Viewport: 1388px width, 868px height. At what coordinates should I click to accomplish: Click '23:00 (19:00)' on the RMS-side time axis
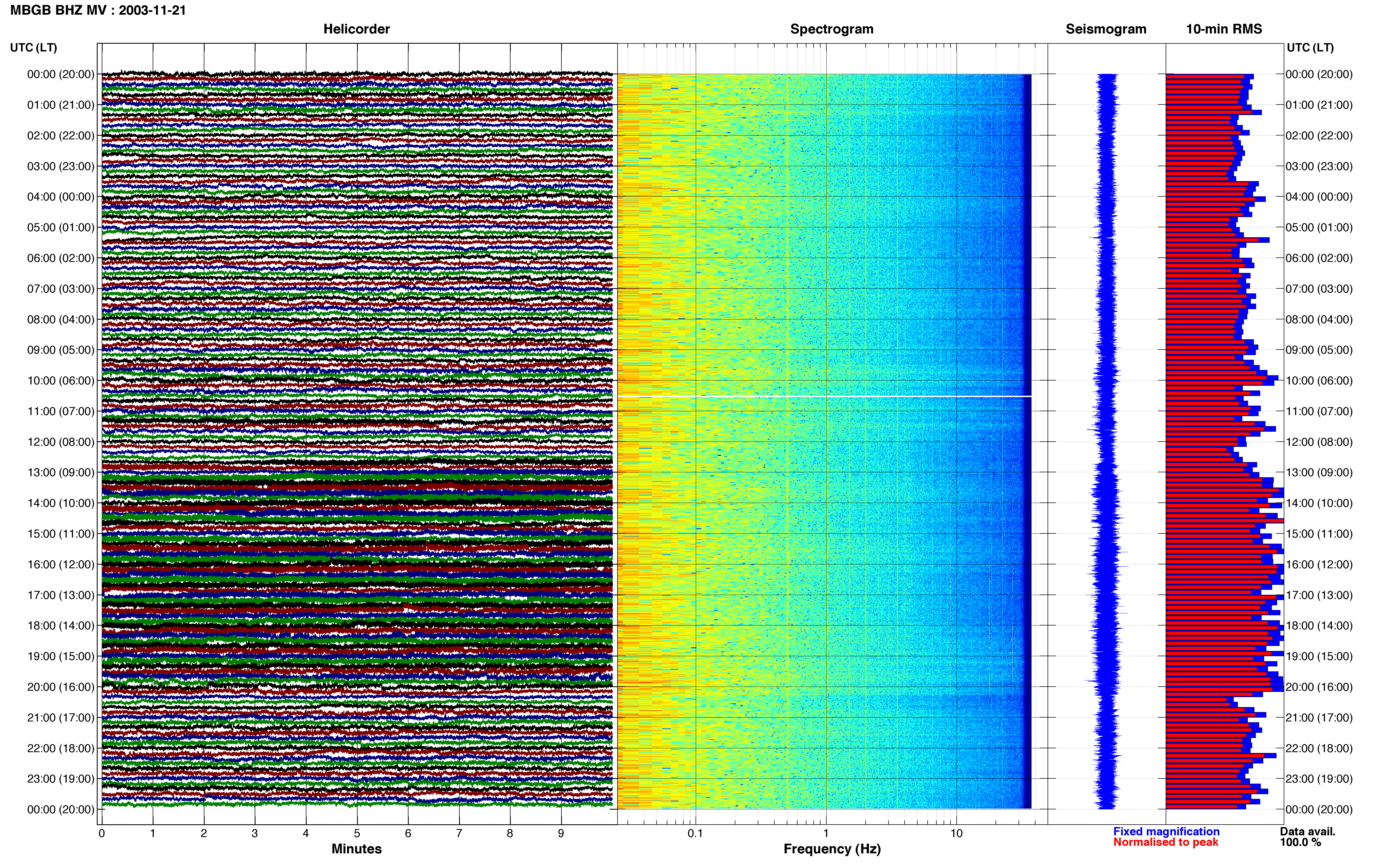[x=1319, y=779]
